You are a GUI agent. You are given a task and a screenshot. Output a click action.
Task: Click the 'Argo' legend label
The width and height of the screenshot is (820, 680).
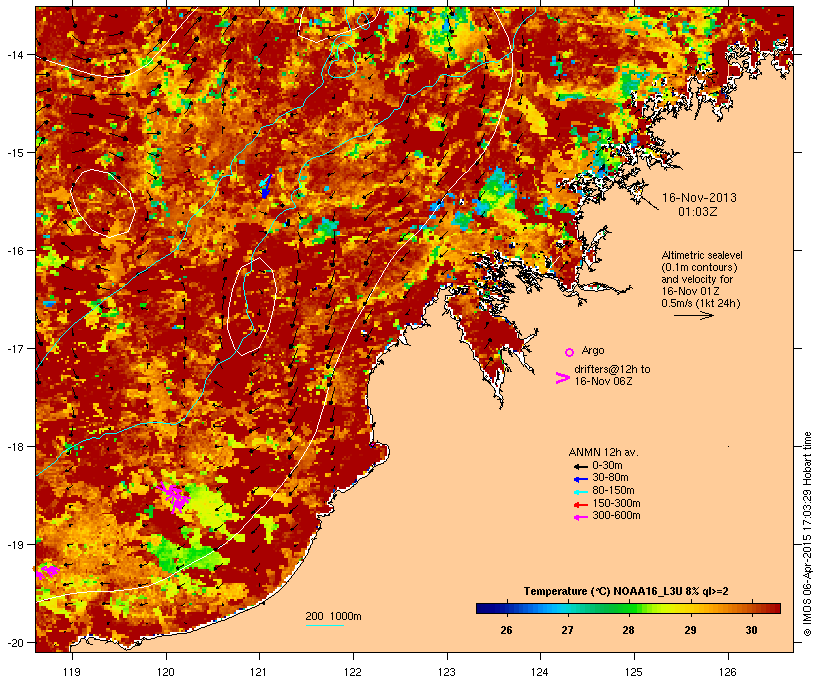pyautogui.click(x=593, y=350)
